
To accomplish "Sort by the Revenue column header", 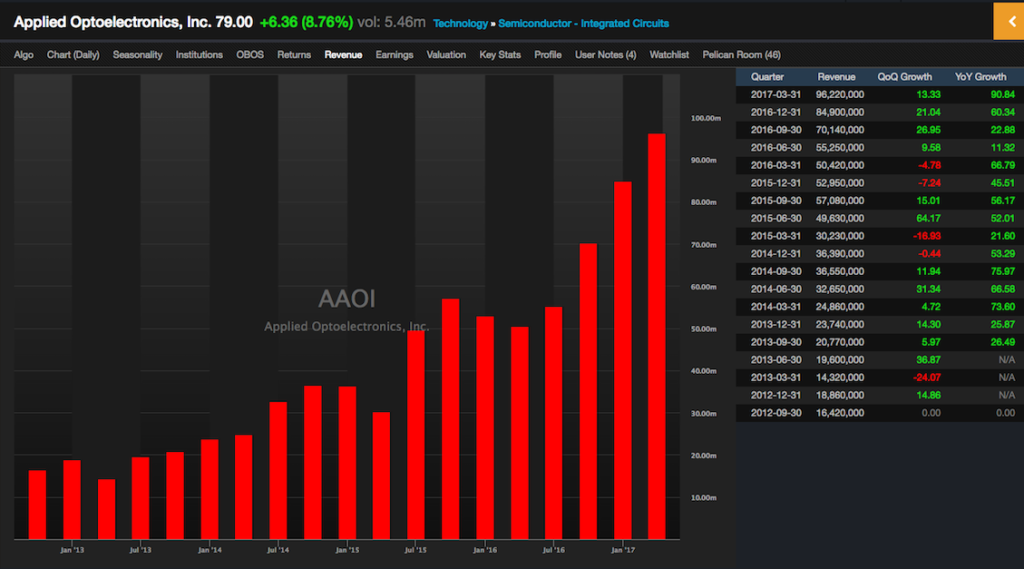I will pos(837,77).
